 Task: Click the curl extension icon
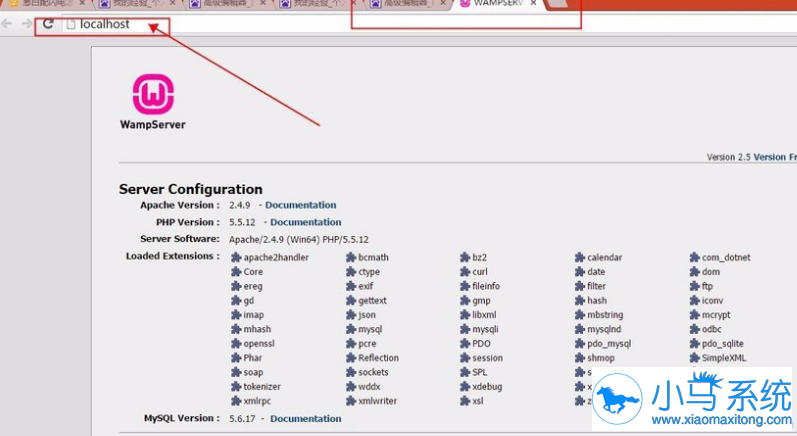tap(465, 271)
